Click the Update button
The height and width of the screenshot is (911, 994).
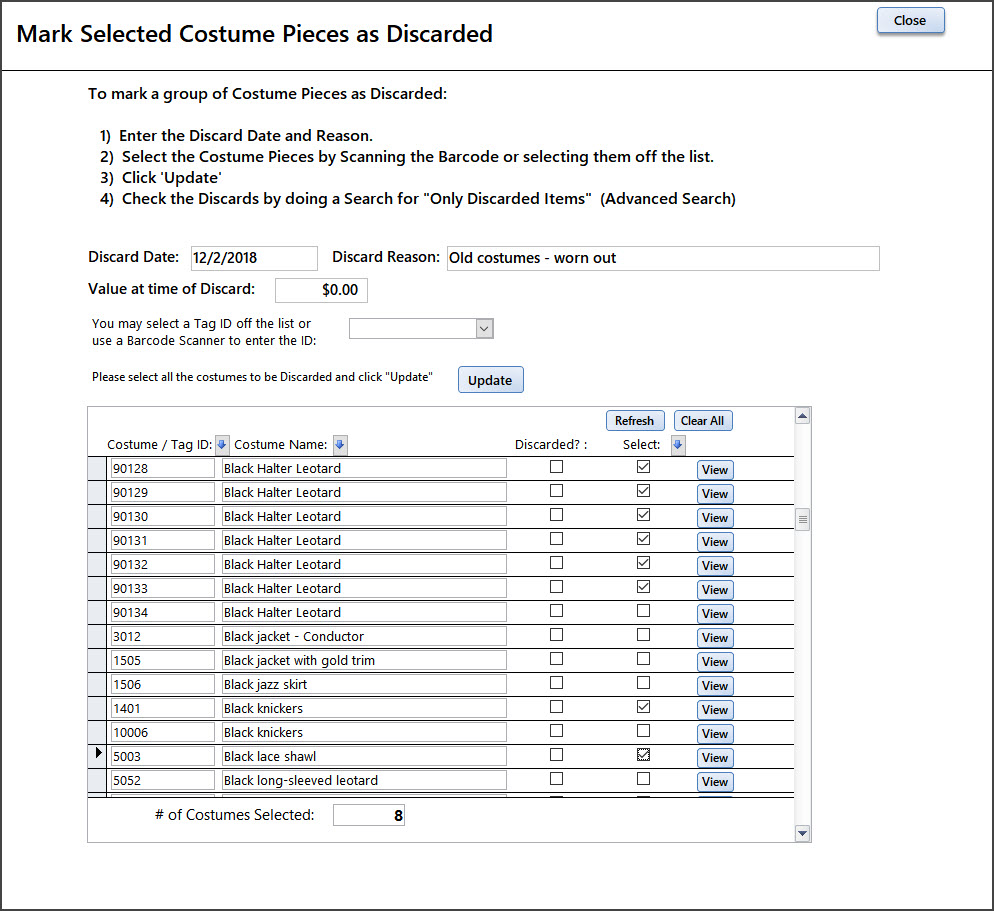point(491,380)
